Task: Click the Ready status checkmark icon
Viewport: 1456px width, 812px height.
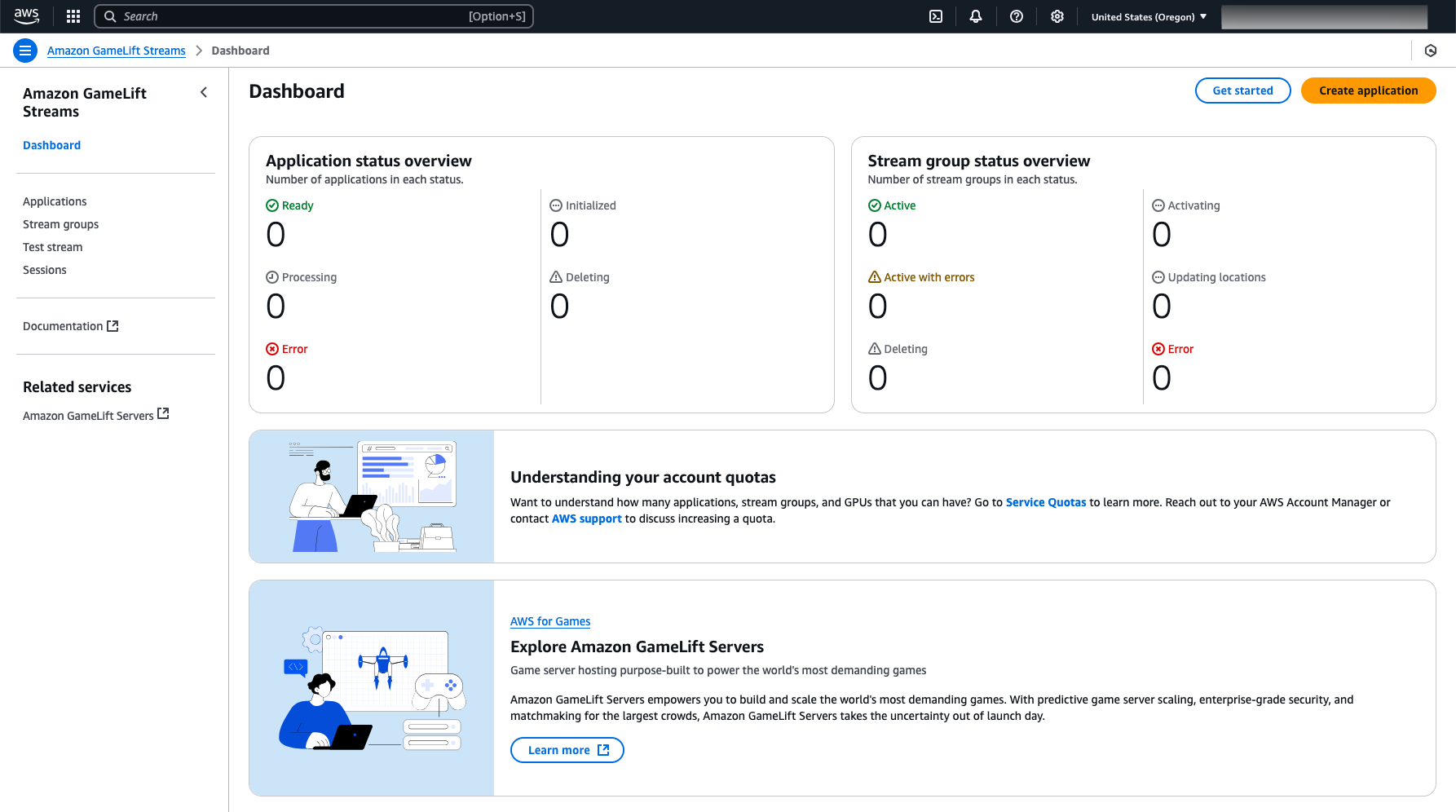Action: (272, 205)
